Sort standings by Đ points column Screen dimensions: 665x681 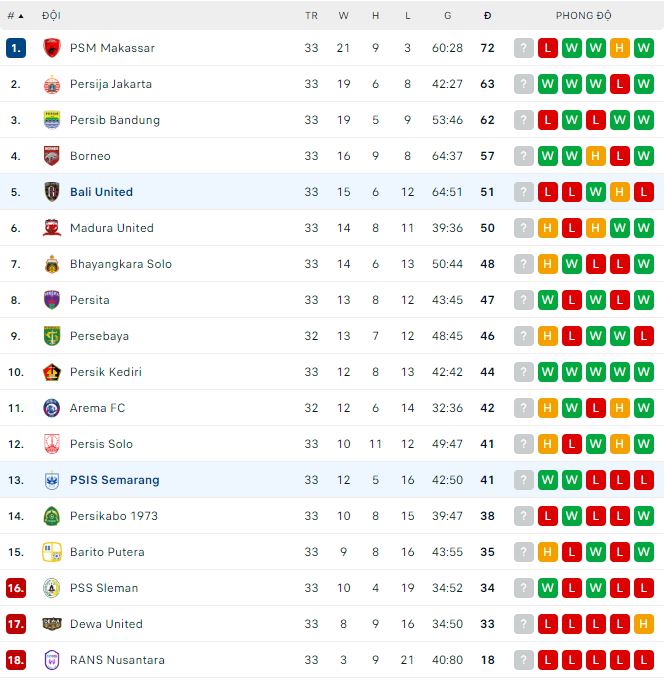(x=487, y=16)
